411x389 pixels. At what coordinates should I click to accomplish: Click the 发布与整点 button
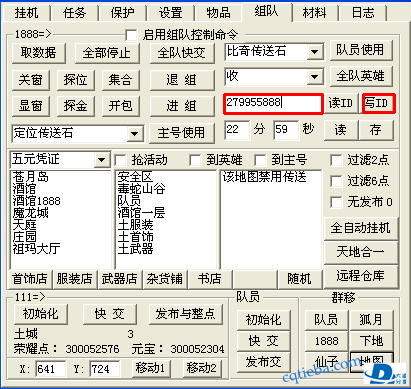[x=185, y=314]
